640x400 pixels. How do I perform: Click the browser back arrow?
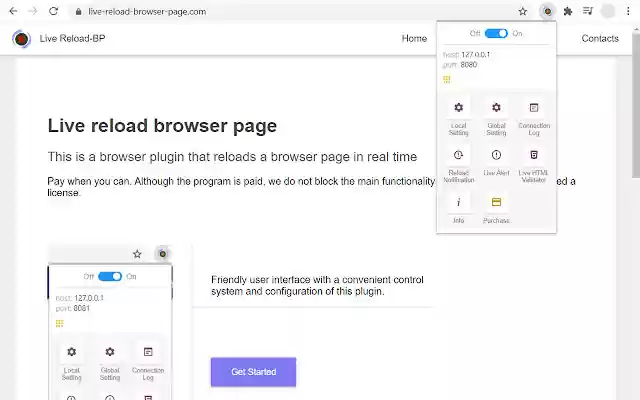(x=13, y=11)
